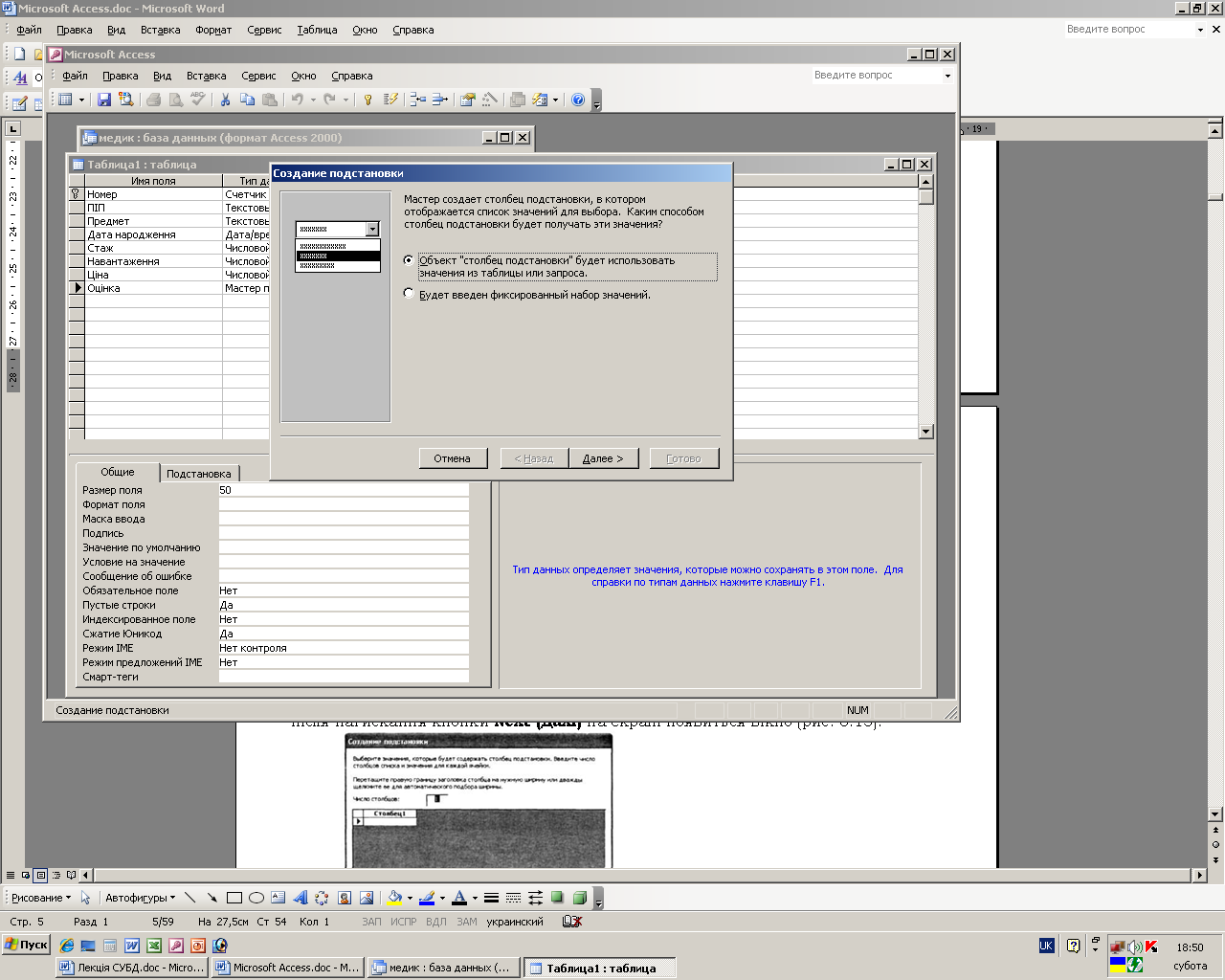Viewport: 1225px width, 980px height.
Task: Open the Font Color dropdown arrow
Action: 475,898
